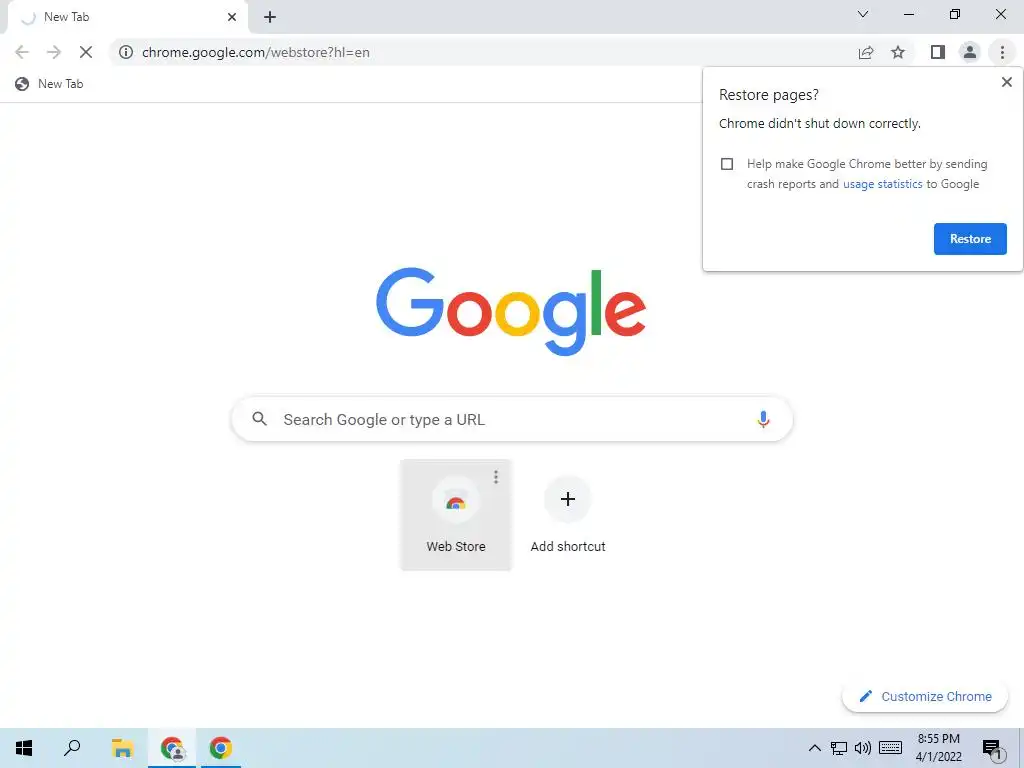This screenshot has height=768, width=1024.
Task: Click the search magnifier icon in search box
Action: (x=259, y=419)
